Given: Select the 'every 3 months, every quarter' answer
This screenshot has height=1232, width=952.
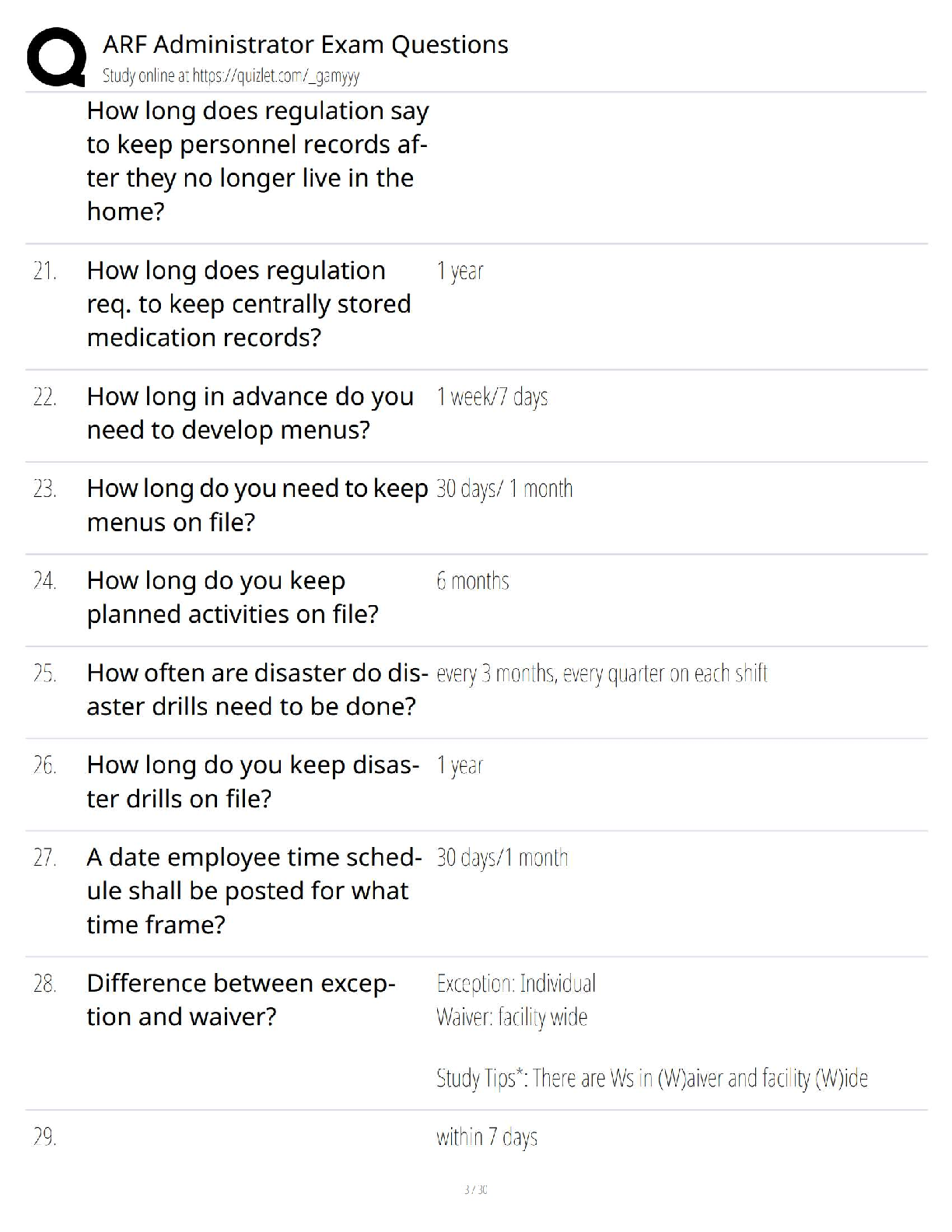Looking at the screenshot, I should coord(602,674).
